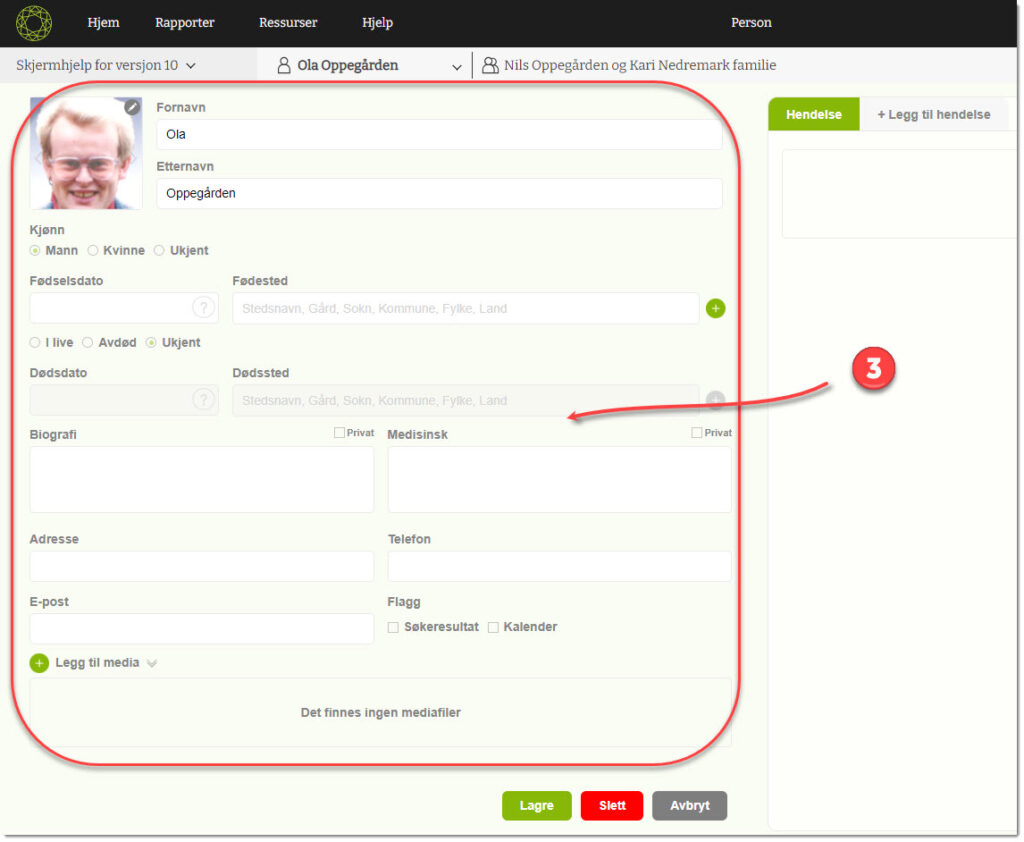Open the Rapporter menu

(185, 23)
